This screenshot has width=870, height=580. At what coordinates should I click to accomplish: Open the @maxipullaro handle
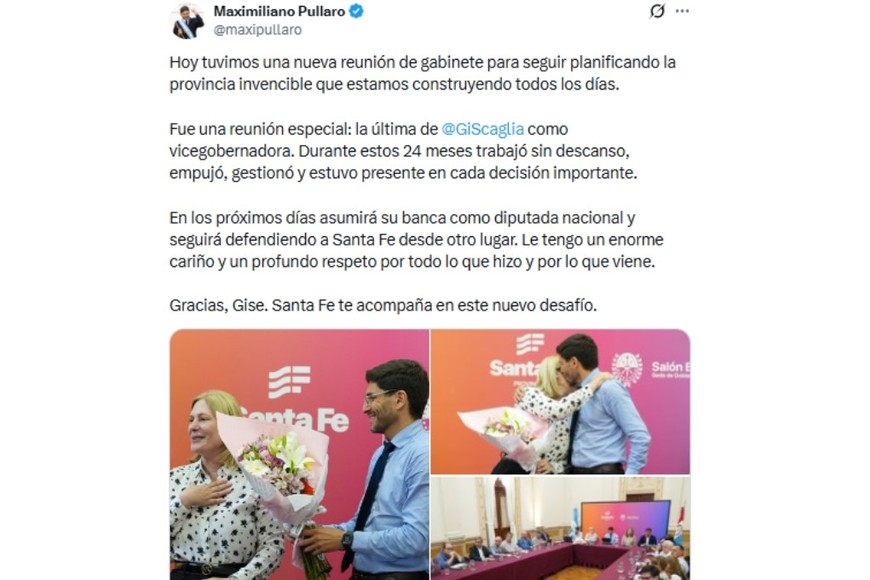257,30
